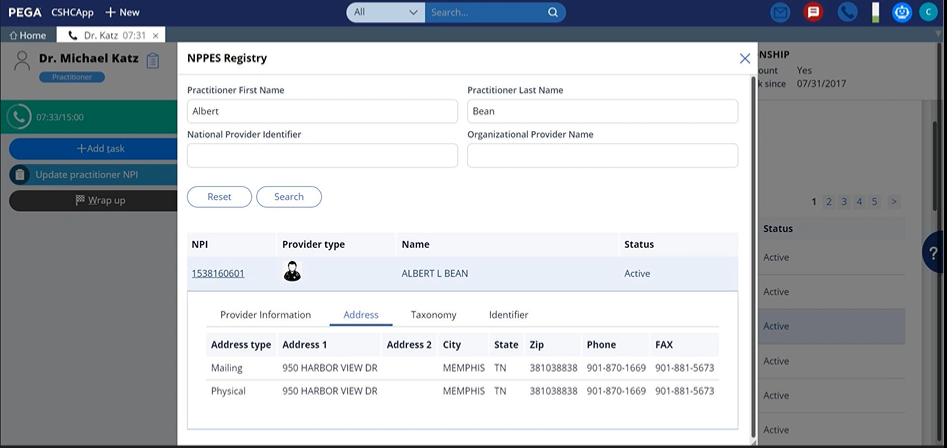Click the Wrap up button
This screenshot has width=947, height=448.
pyautogui.click(x=93, y=200)
